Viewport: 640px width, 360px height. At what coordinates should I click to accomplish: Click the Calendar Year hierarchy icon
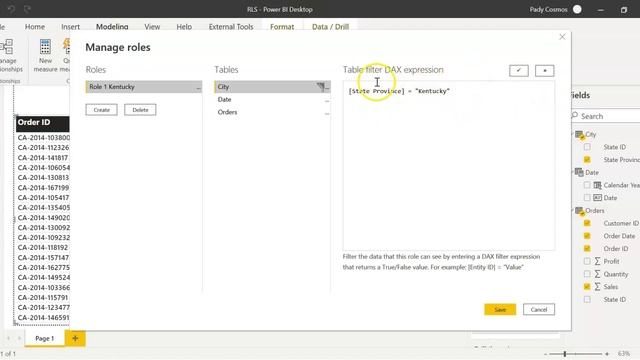click(598, 185)
